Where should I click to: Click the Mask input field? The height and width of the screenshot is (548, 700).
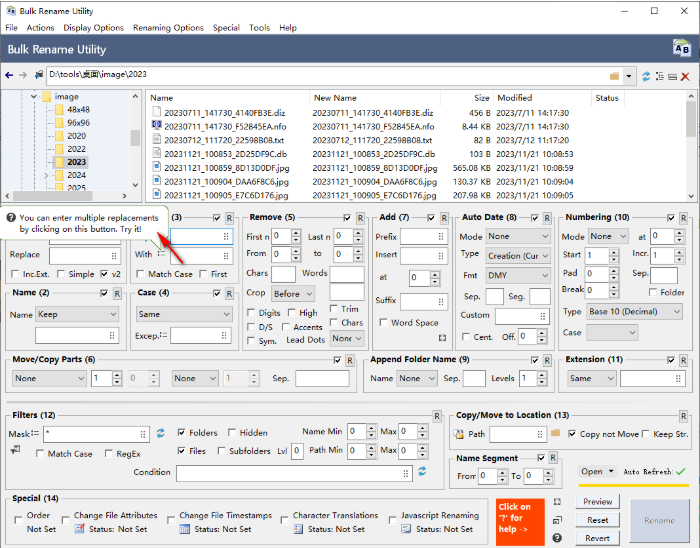point(96,434)
